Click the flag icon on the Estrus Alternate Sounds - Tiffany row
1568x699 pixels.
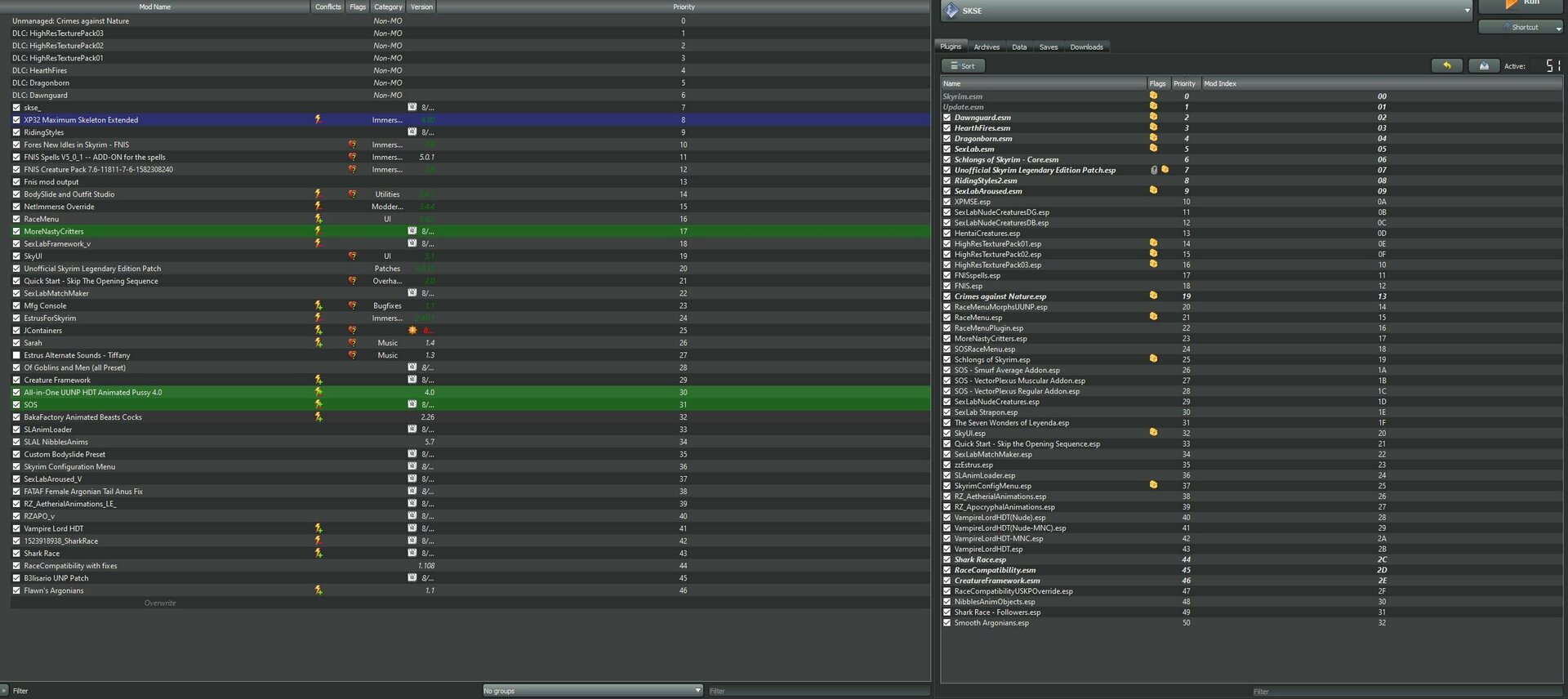[352, 355]
